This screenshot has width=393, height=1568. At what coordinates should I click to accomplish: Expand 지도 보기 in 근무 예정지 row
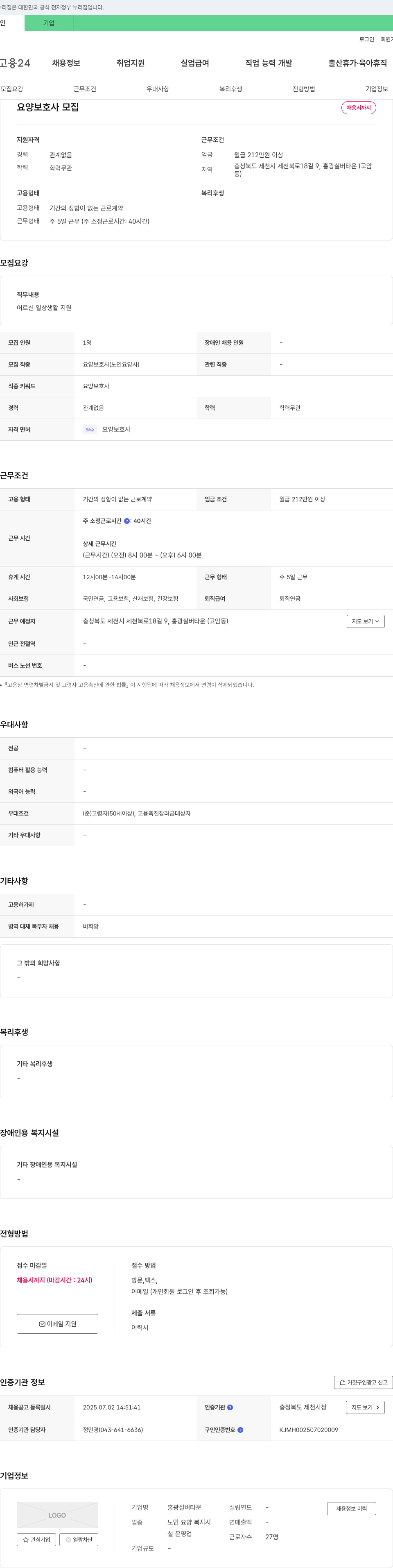(366, 621)
